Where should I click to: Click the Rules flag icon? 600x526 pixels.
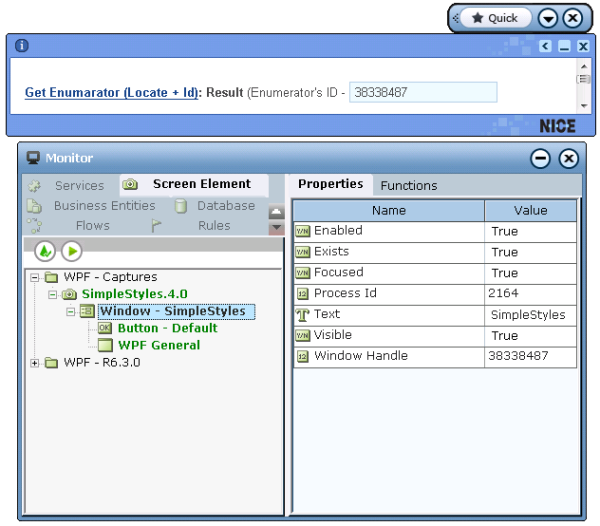pos(156,225)
